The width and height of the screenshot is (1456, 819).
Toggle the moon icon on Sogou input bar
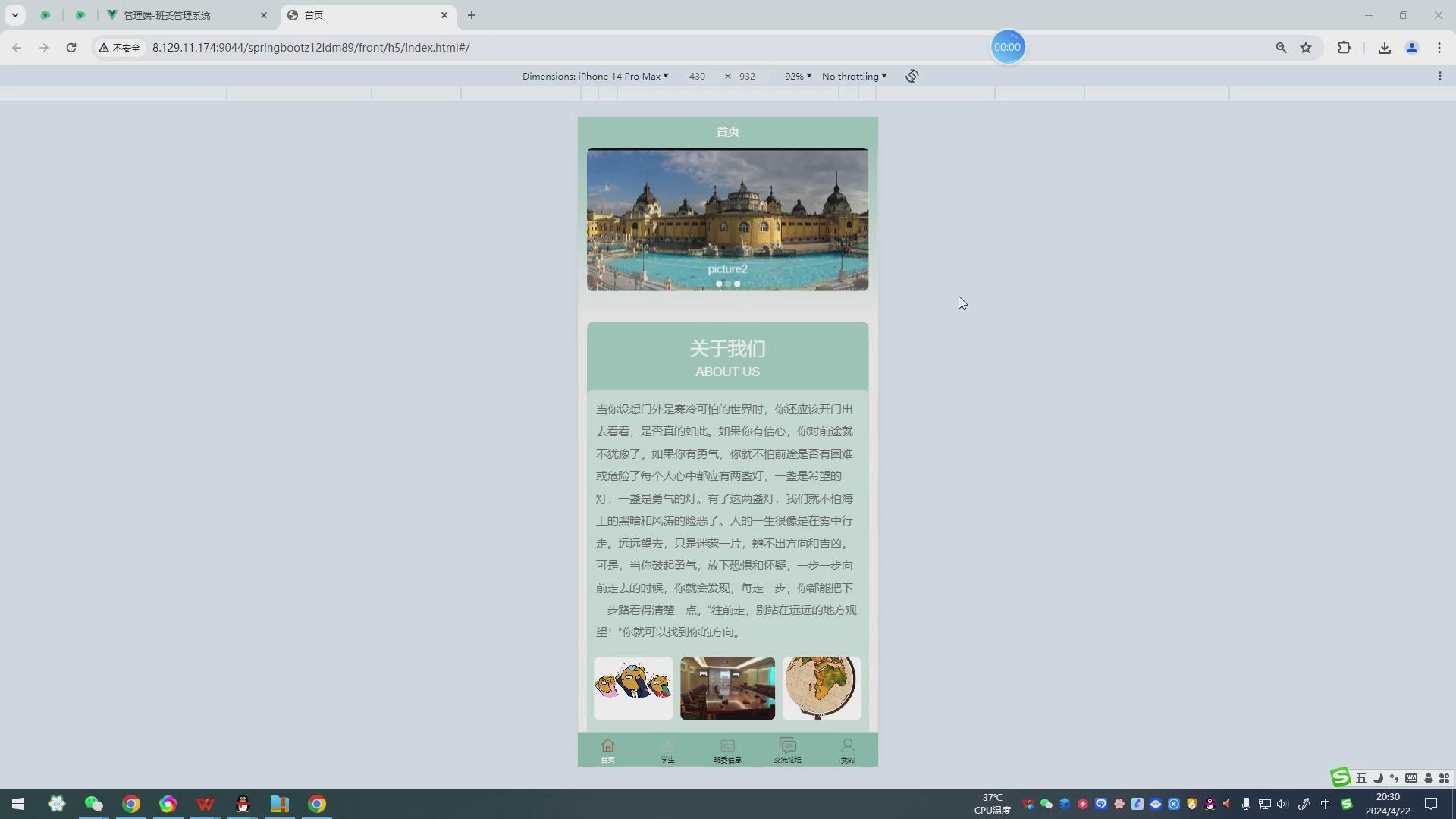click(x=1379, y=778)
